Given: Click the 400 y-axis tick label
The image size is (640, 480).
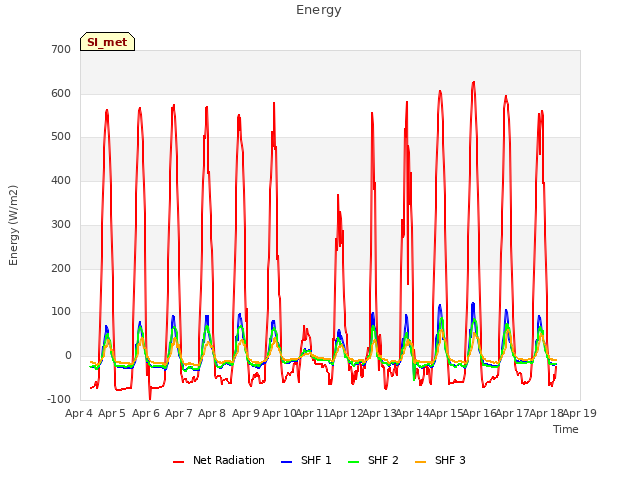Looking at the screenshot, I should click(x=61, y=181).
